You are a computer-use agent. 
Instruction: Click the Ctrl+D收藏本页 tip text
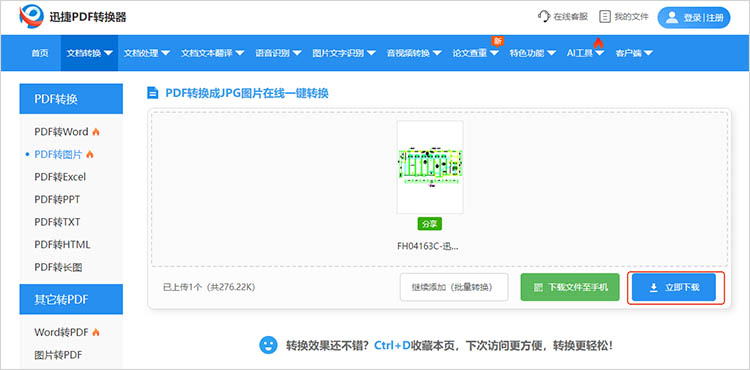tap(415, 345)
